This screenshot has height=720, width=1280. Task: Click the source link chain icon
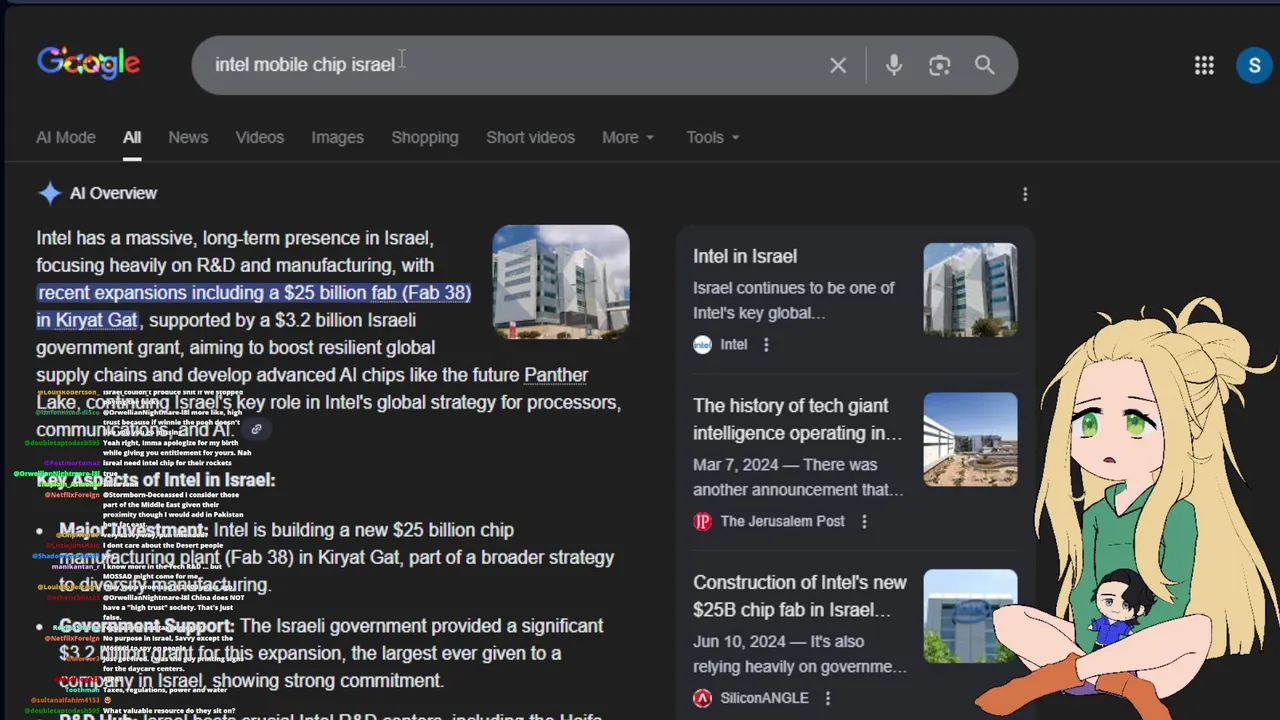(256, 429)
